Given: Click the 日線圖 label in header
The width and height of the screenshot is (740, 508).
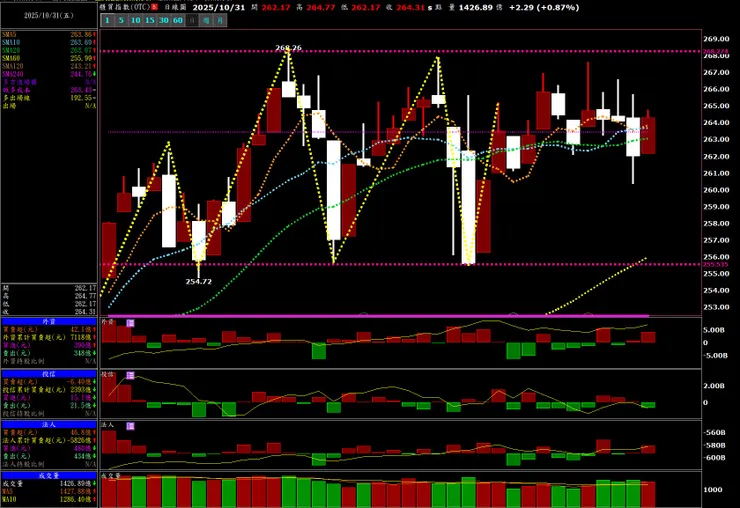Looking at the screenshot, I should (175, 7).
